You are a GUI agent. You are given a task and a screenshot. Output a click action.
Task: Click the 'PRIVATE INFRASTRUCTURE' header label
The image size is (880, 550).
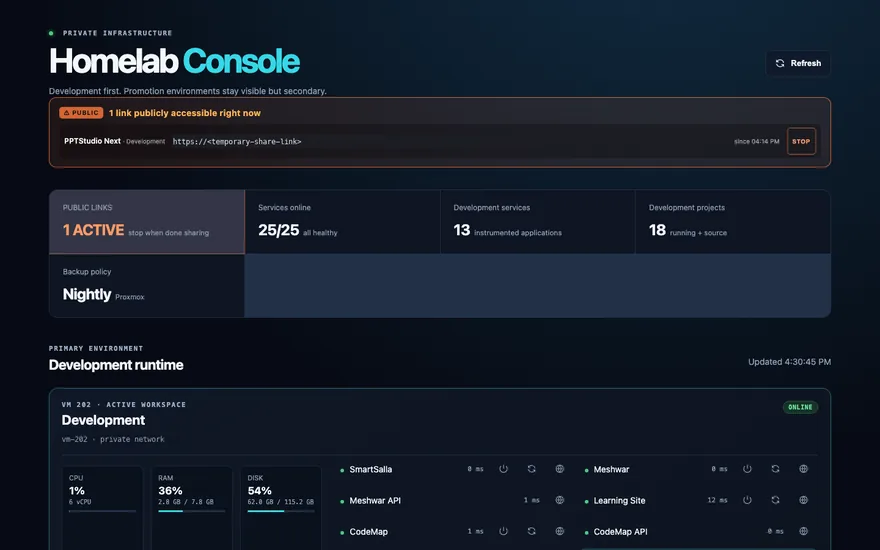(x=117, y=33)
